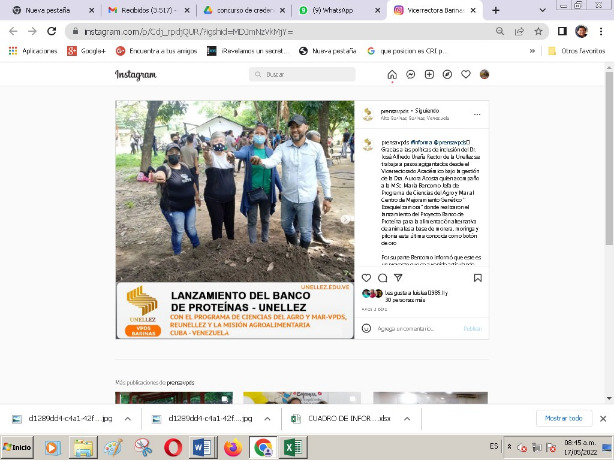Open Word from the taskbar
Image resolution: width=614 pixels, height=460 pixels.
[202, 447]
